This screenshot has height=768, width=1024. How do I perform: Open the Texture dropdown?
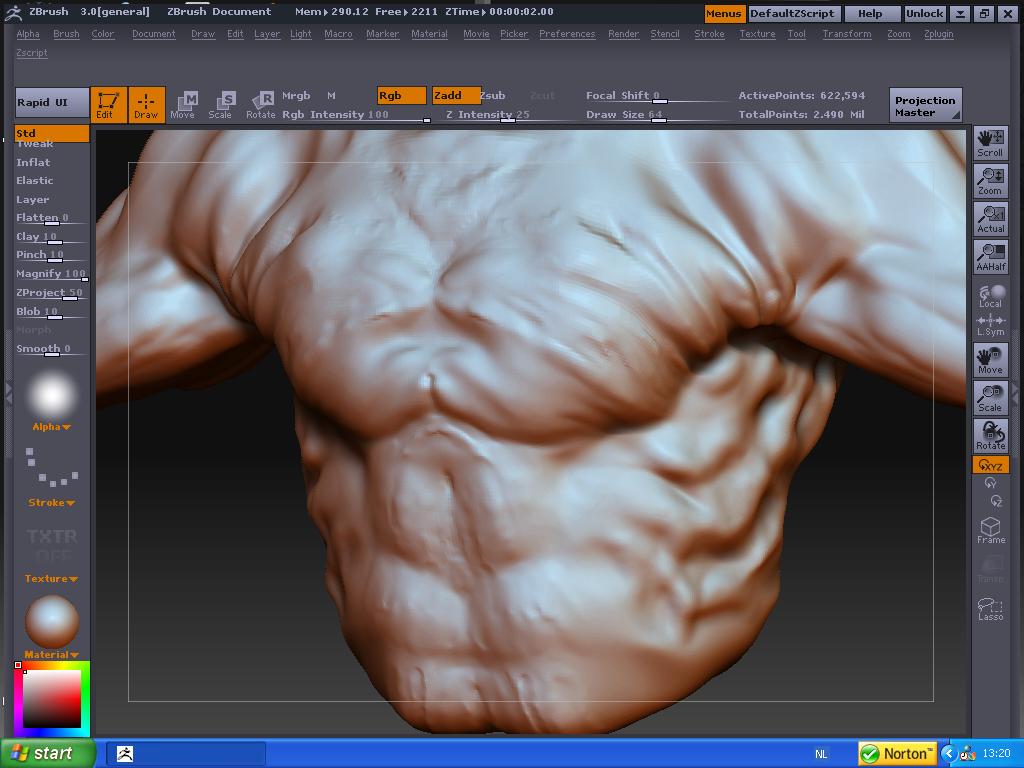(x=52, y=579)
